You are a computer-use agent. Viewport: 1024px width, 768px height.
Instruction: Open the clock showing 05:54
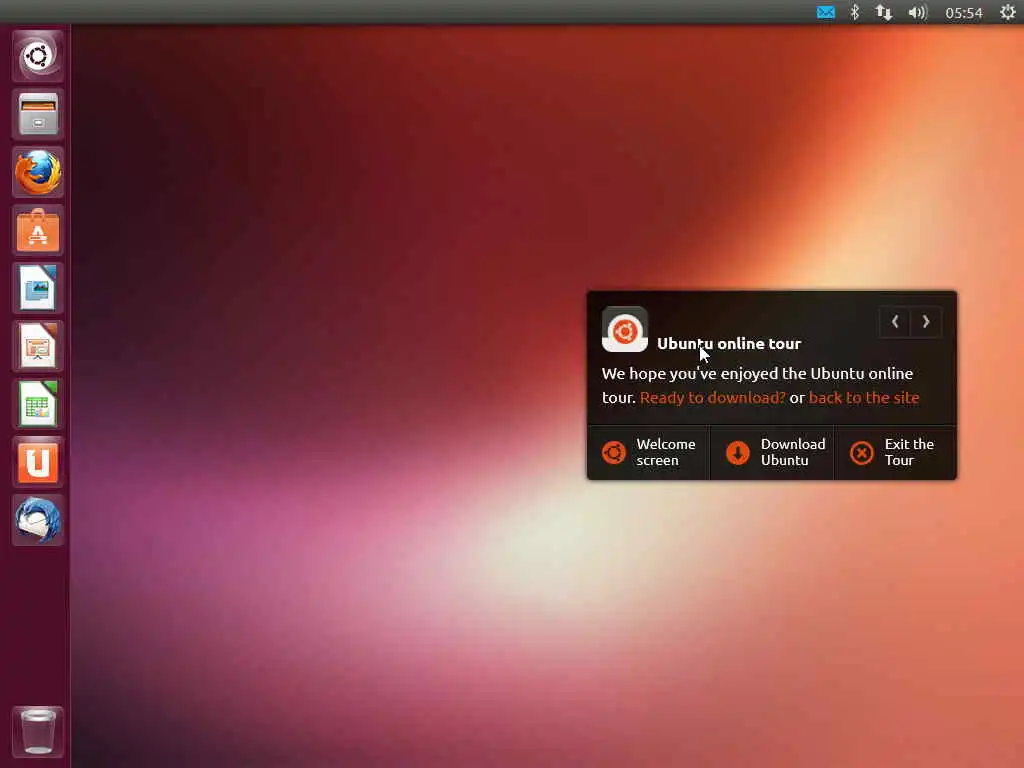(964, 13)
